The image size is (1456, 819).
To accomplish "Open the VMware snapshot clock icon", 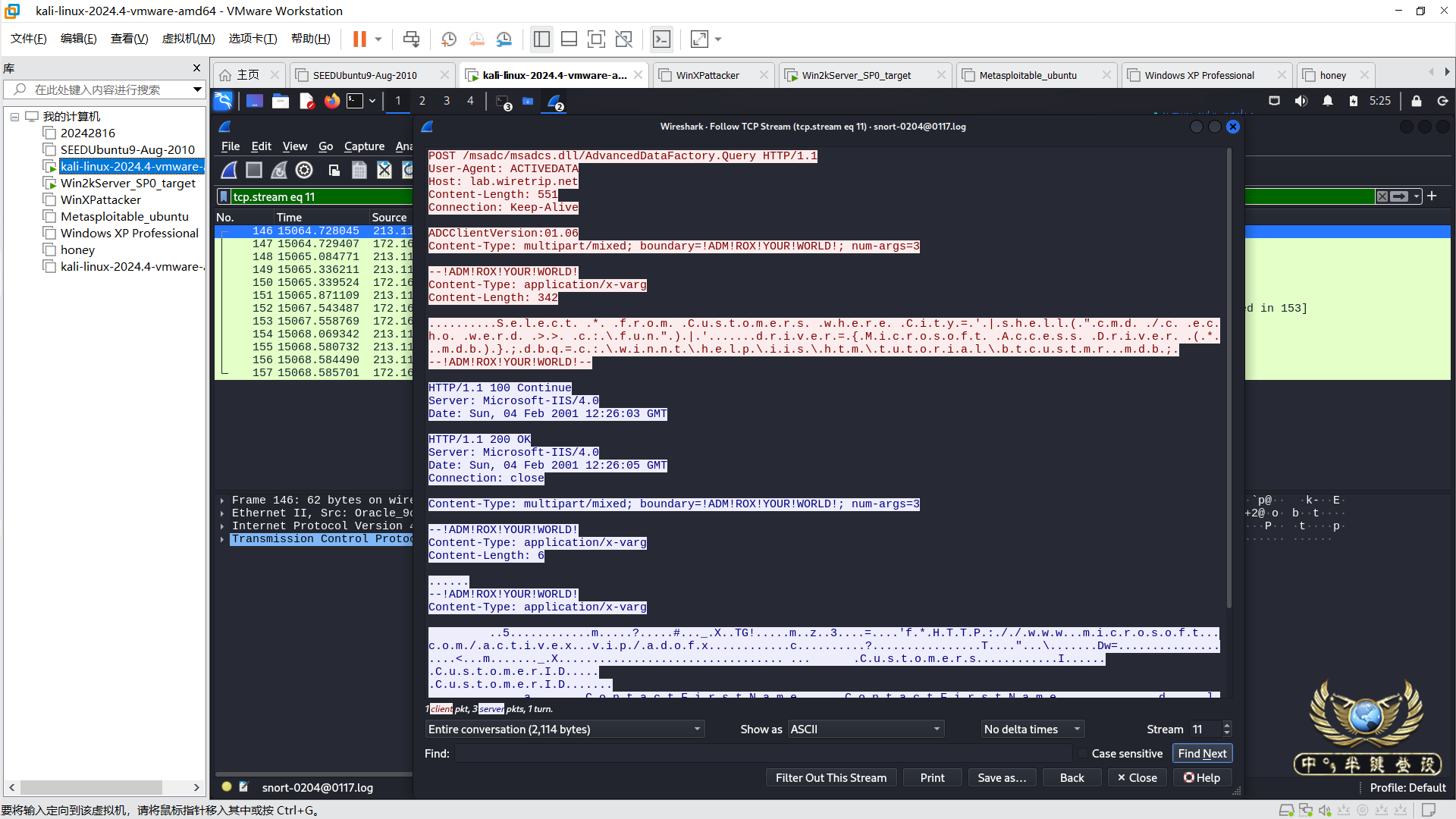I will click(449, 39).
